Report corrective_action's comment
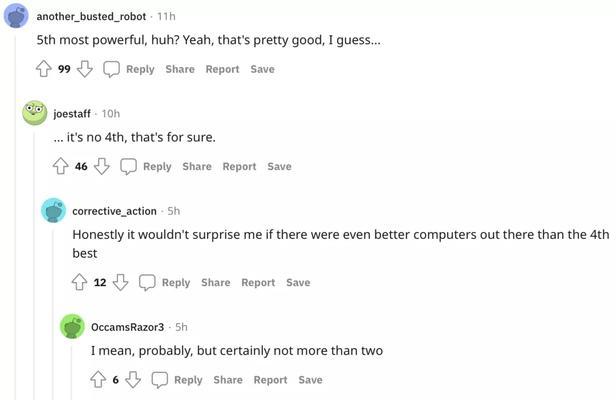The image size is (616, 400). point(258,283)
